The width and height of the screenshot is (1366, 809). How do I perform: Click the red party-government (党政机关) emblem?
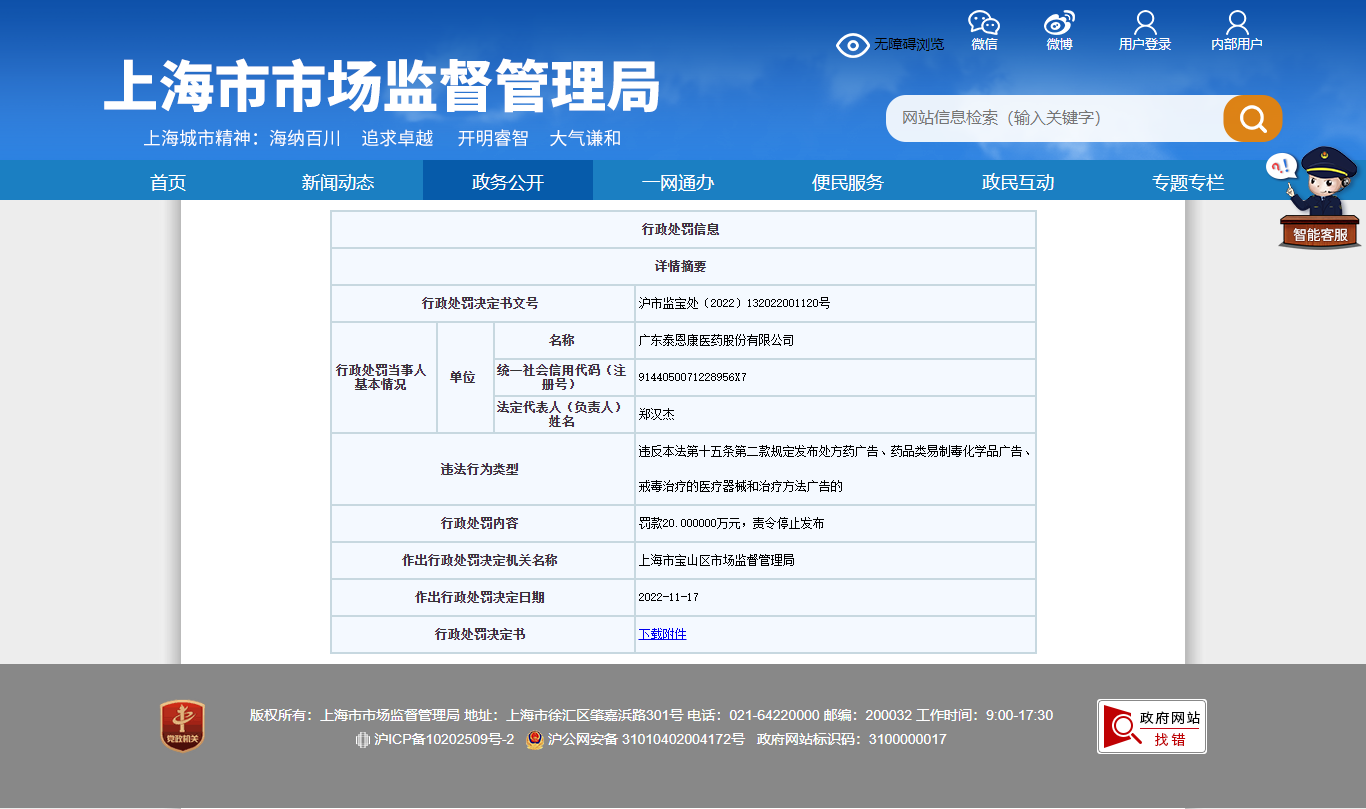[x=182, y=726]
